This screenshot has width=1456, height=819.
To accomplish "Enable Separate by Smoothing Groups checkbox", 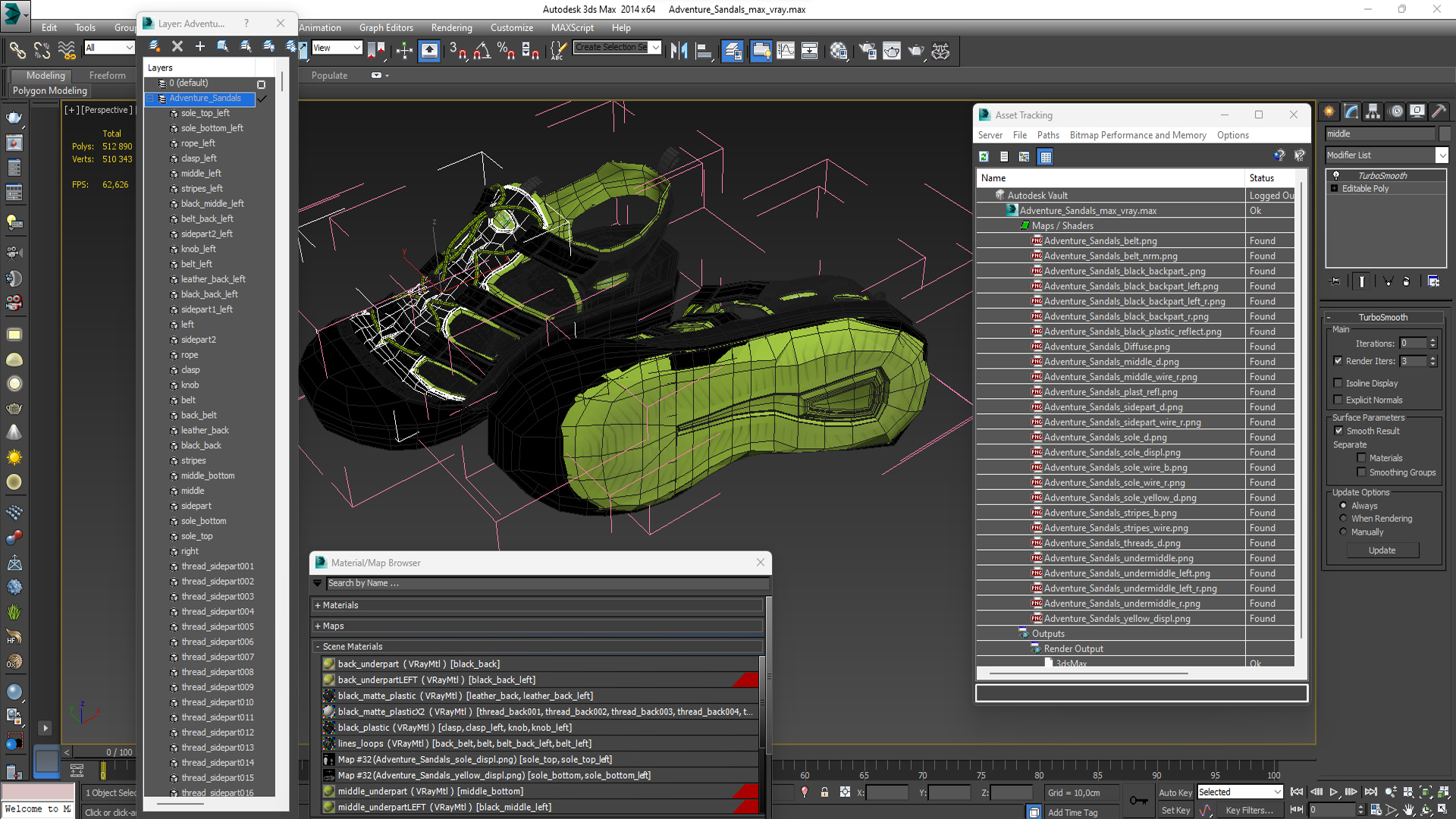I will tap(1362, 472).
